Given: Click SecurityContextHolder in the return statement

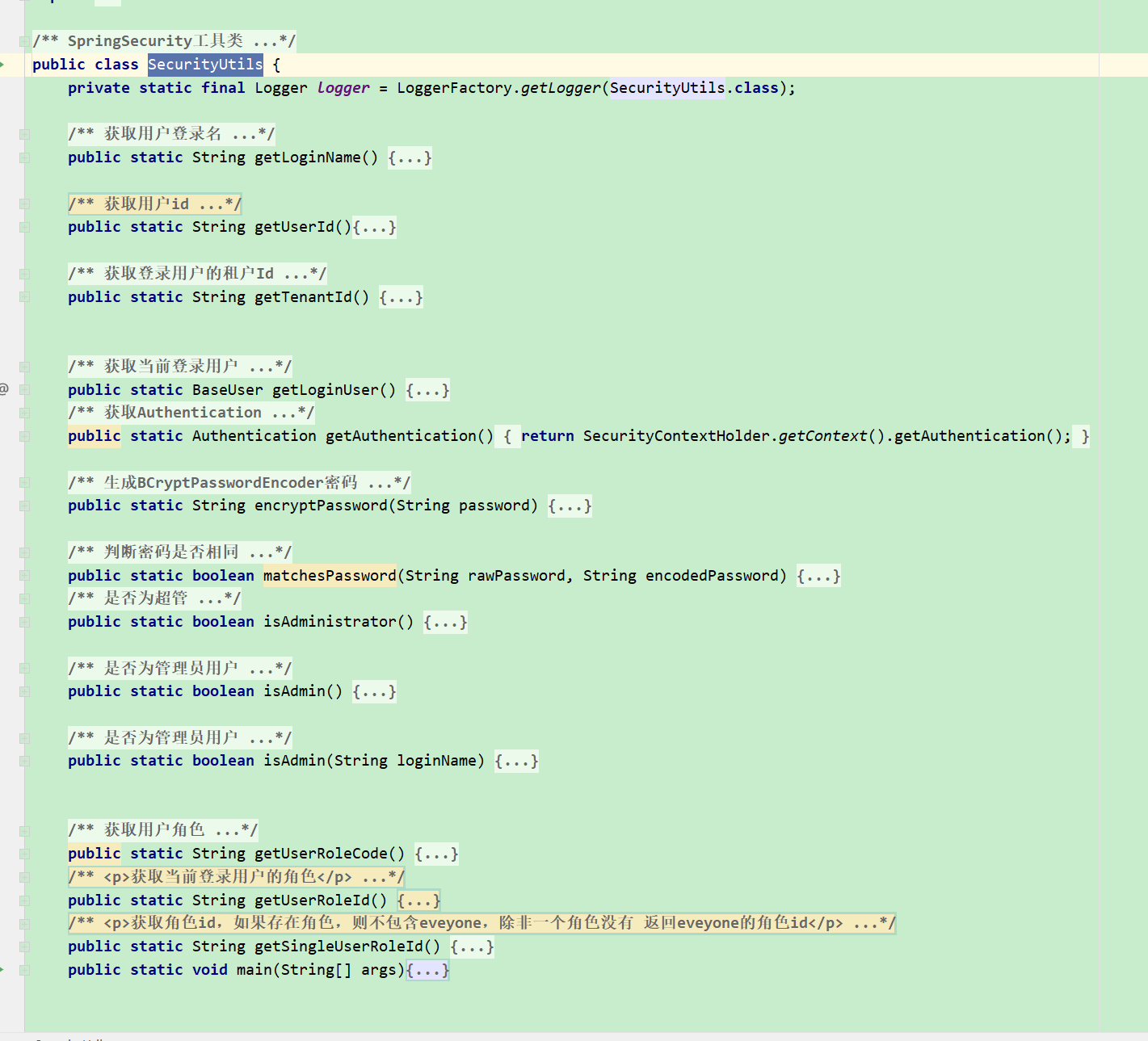Looking at the screenshot, I should pos(676,436).
